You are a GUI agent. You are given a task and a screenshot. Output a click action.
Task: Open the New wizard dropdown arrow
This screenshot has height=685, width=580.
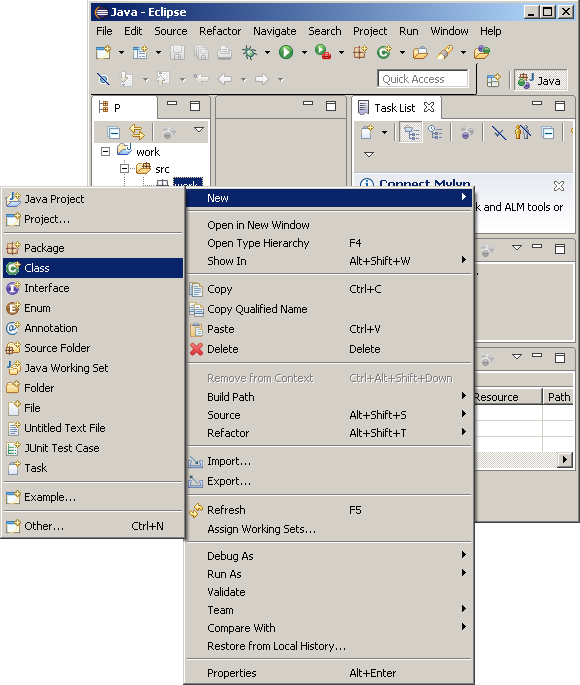pos(121,53)
